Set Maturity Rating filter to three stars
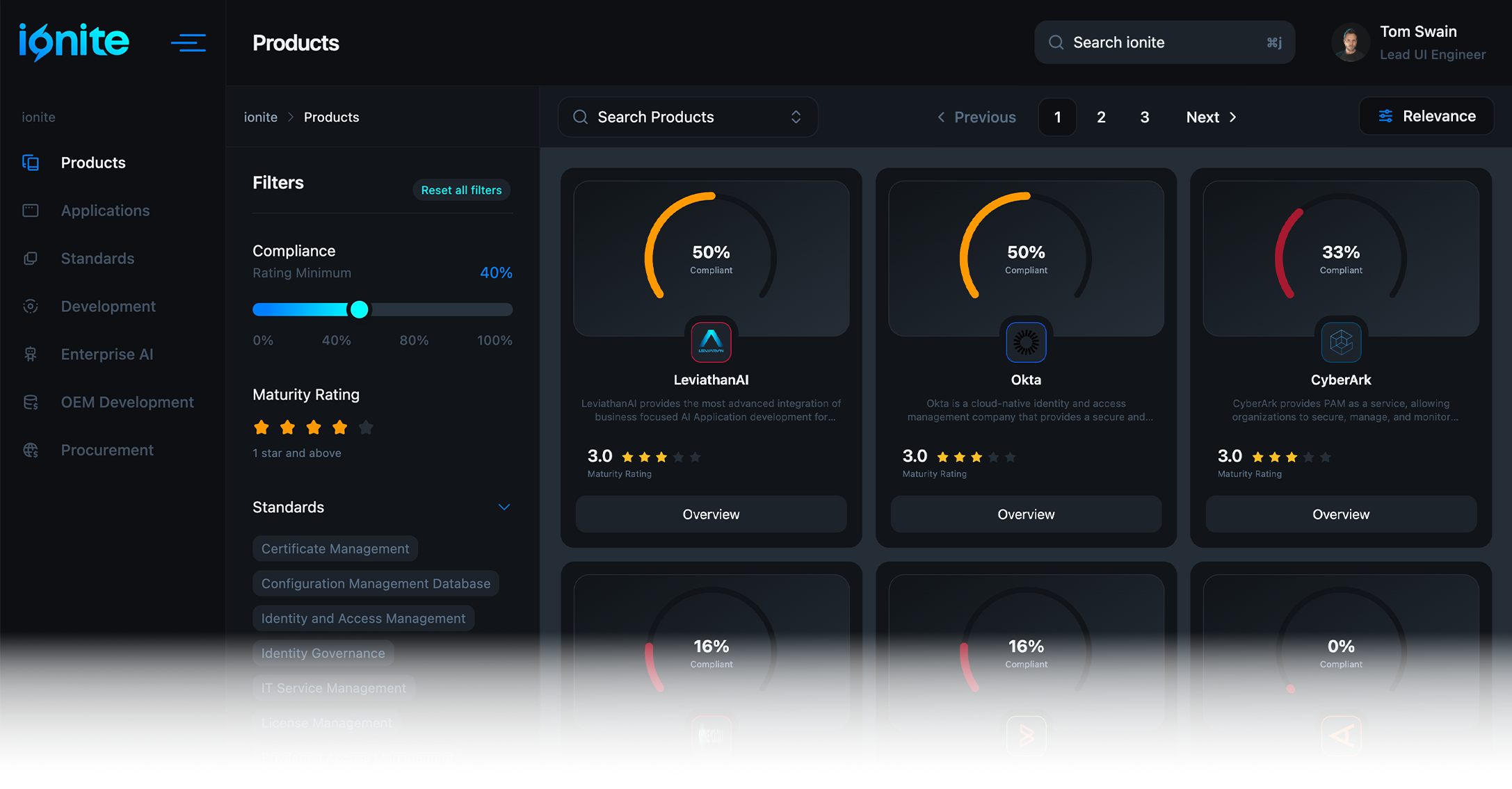 coord(314,428)
